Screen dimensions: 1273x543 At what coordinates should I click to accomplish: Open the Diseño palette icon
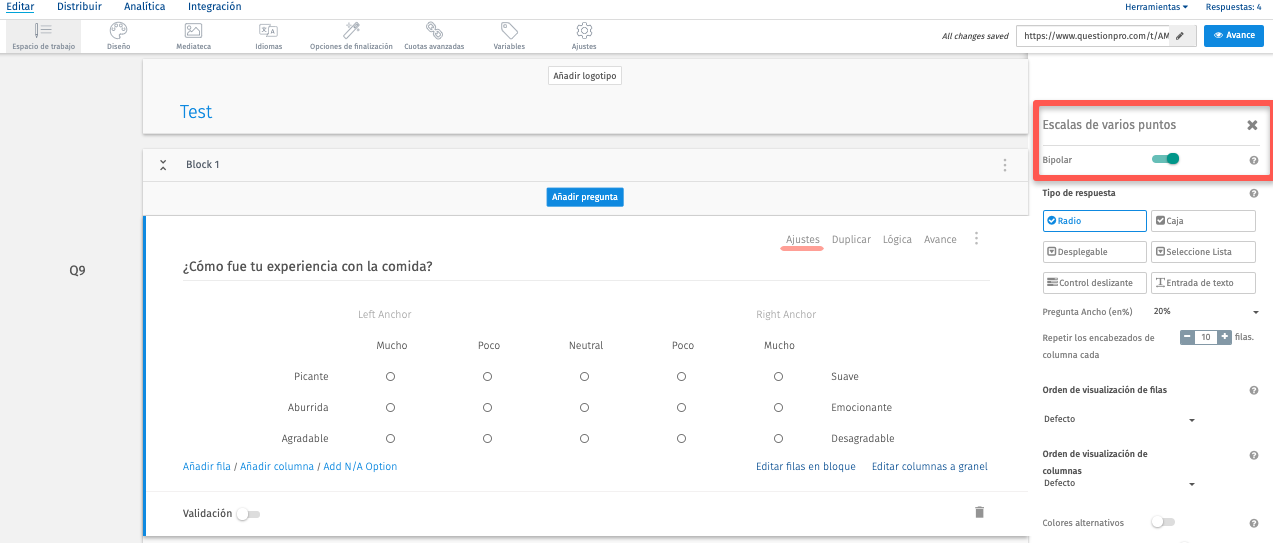click(x=118, y=31)
